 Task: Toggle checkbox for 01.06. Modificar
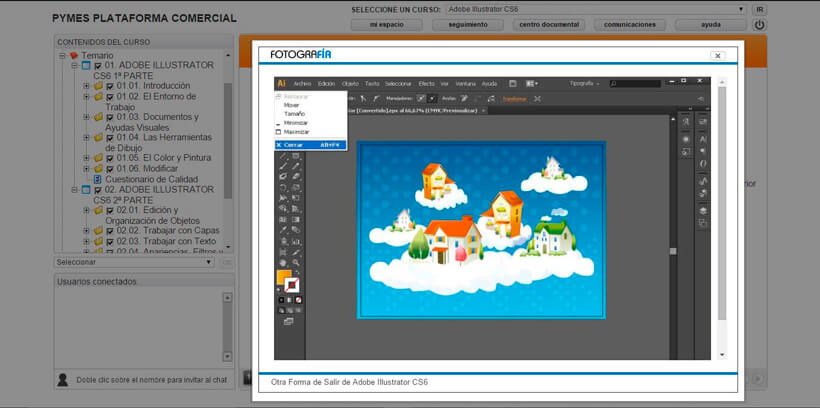110,169
